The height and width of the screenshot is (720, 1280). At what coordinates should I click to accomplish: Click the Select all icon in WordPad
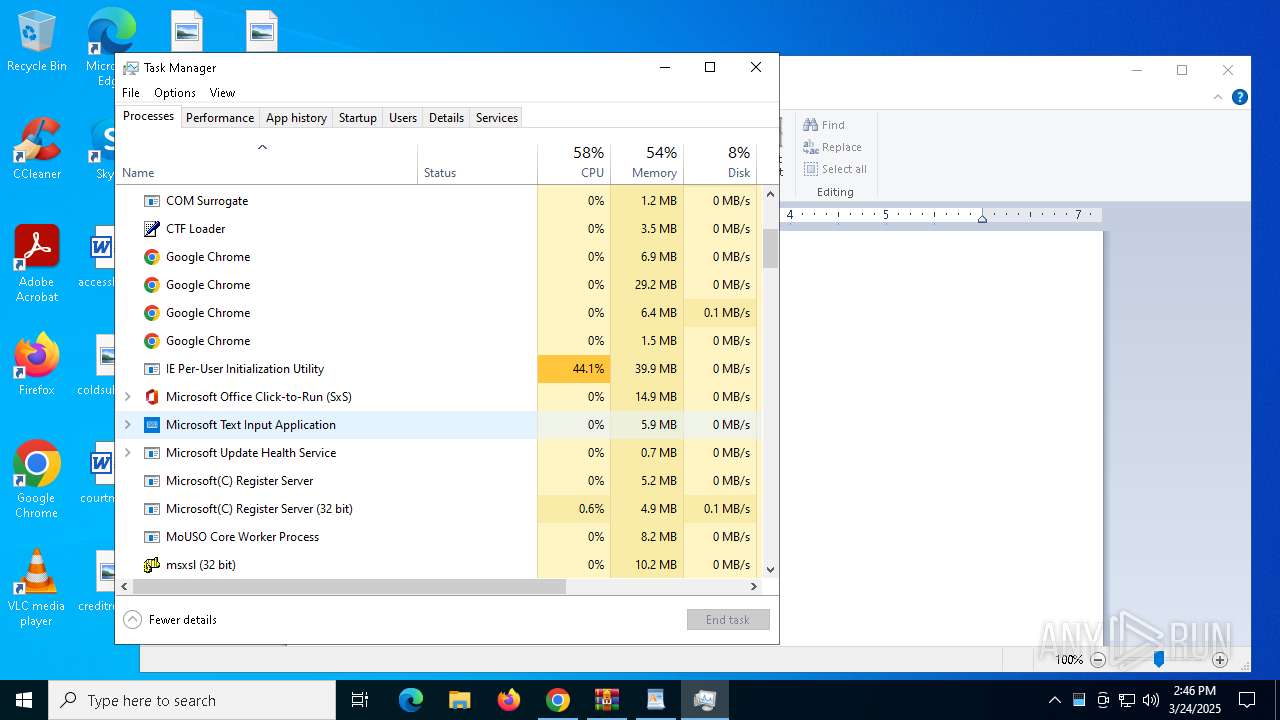tap(811, 169)
